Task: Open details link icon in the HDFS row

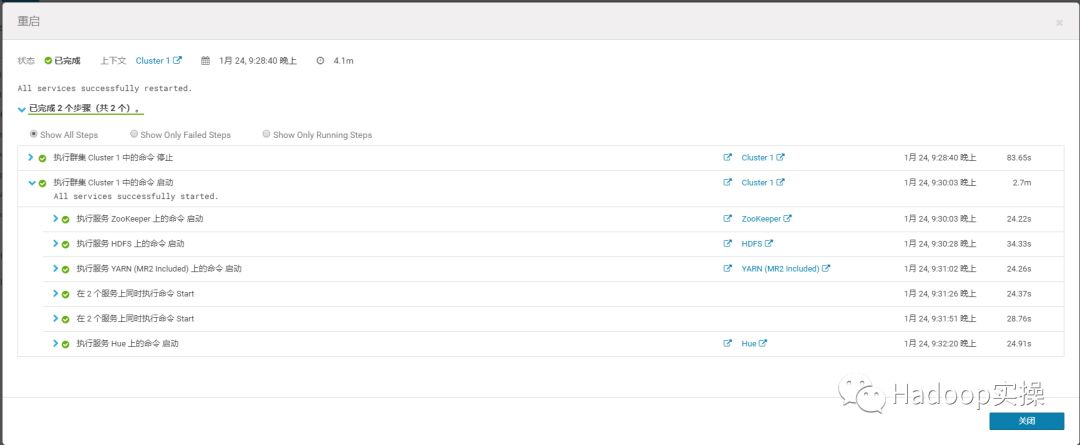Action: pos(727,243)
